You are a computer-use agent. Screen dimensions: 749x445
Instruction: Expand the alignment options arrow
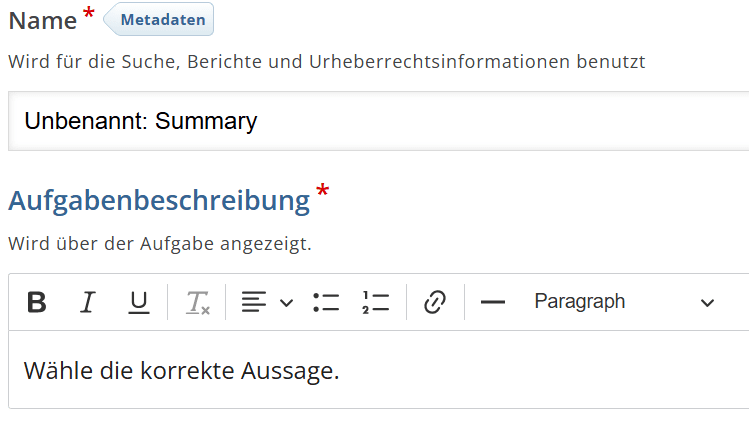click(286, 303)
